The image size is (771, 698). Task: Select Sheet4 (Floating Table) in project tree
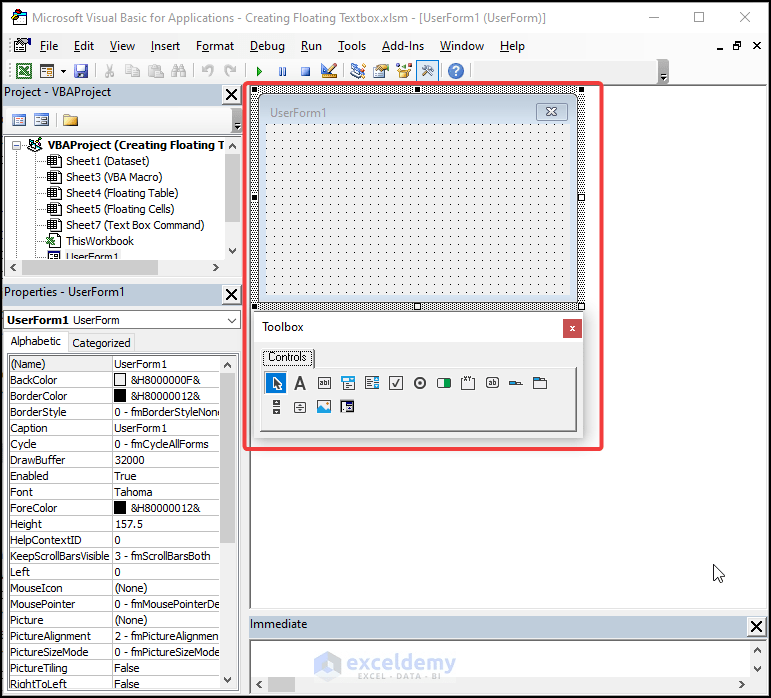[122, 193]
